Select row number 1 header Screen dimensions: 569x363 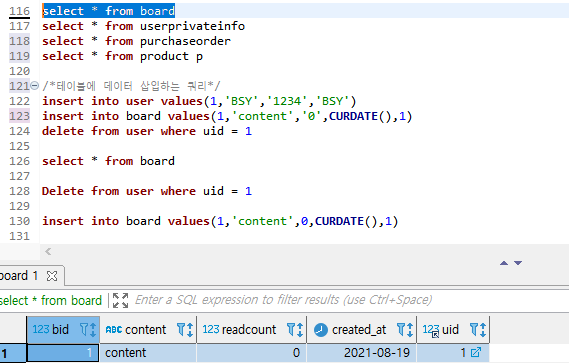point(13,353)
